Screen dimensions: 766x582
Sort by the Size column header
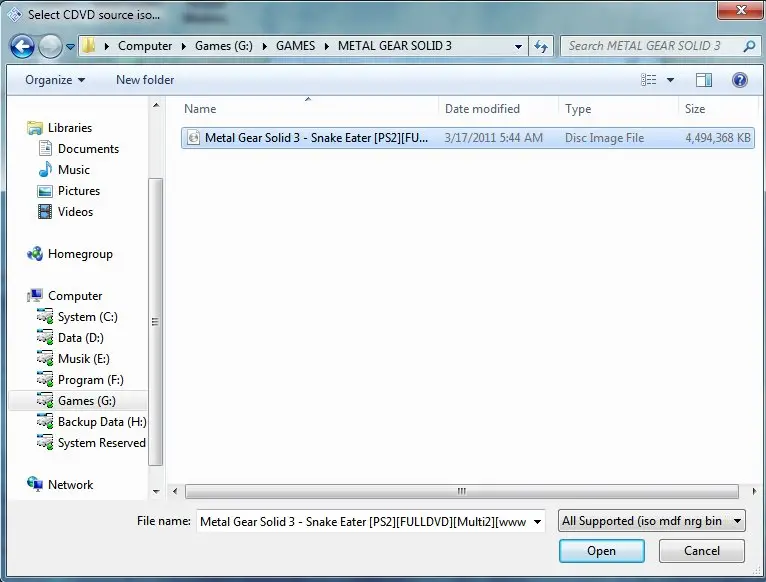click(x=718, y=109)
